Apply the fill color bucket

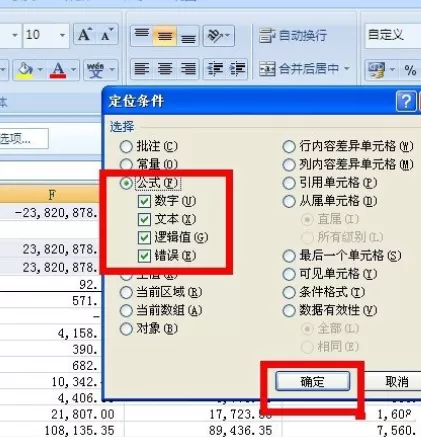tap(25, 70)
